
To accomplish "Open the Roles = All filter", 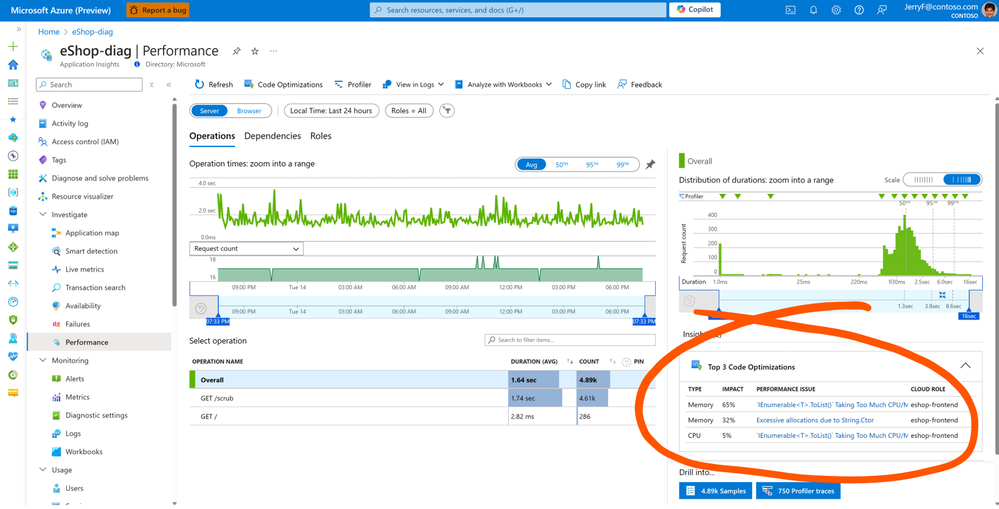I will pos(409,111).
